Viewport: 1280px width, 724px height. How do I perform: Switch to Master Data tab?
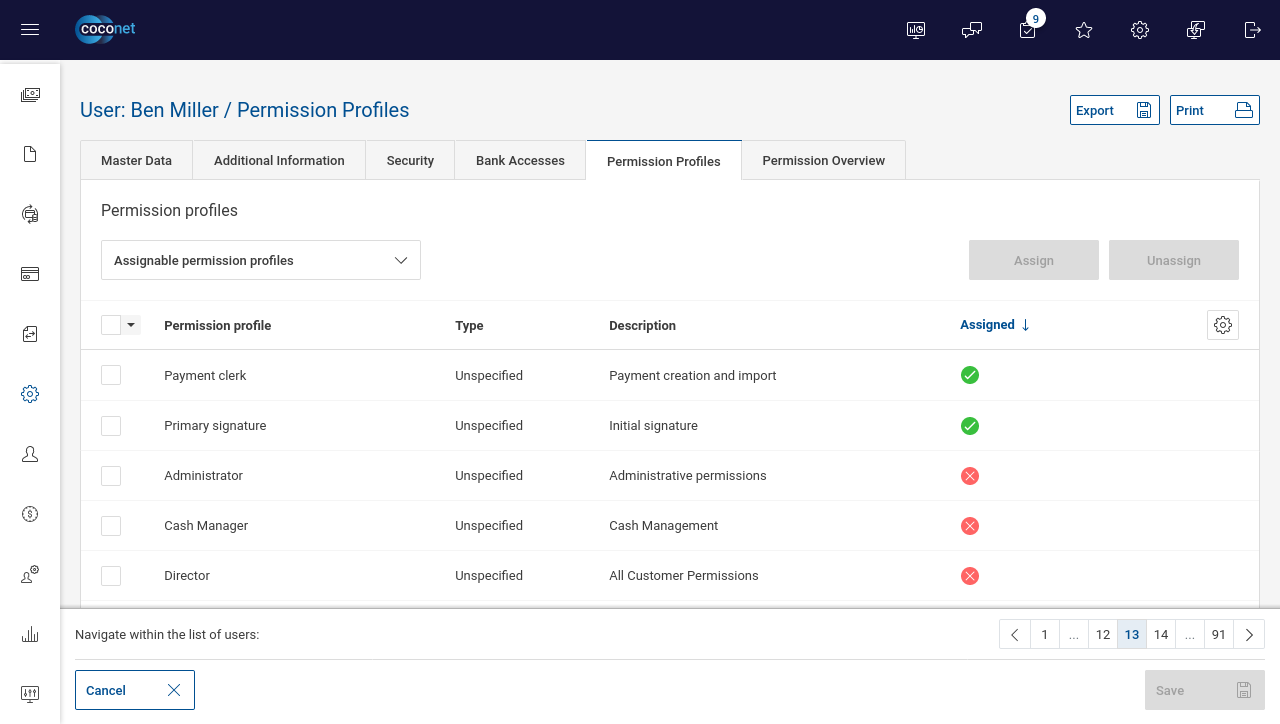pyautogui.click(x=136, y=160)
